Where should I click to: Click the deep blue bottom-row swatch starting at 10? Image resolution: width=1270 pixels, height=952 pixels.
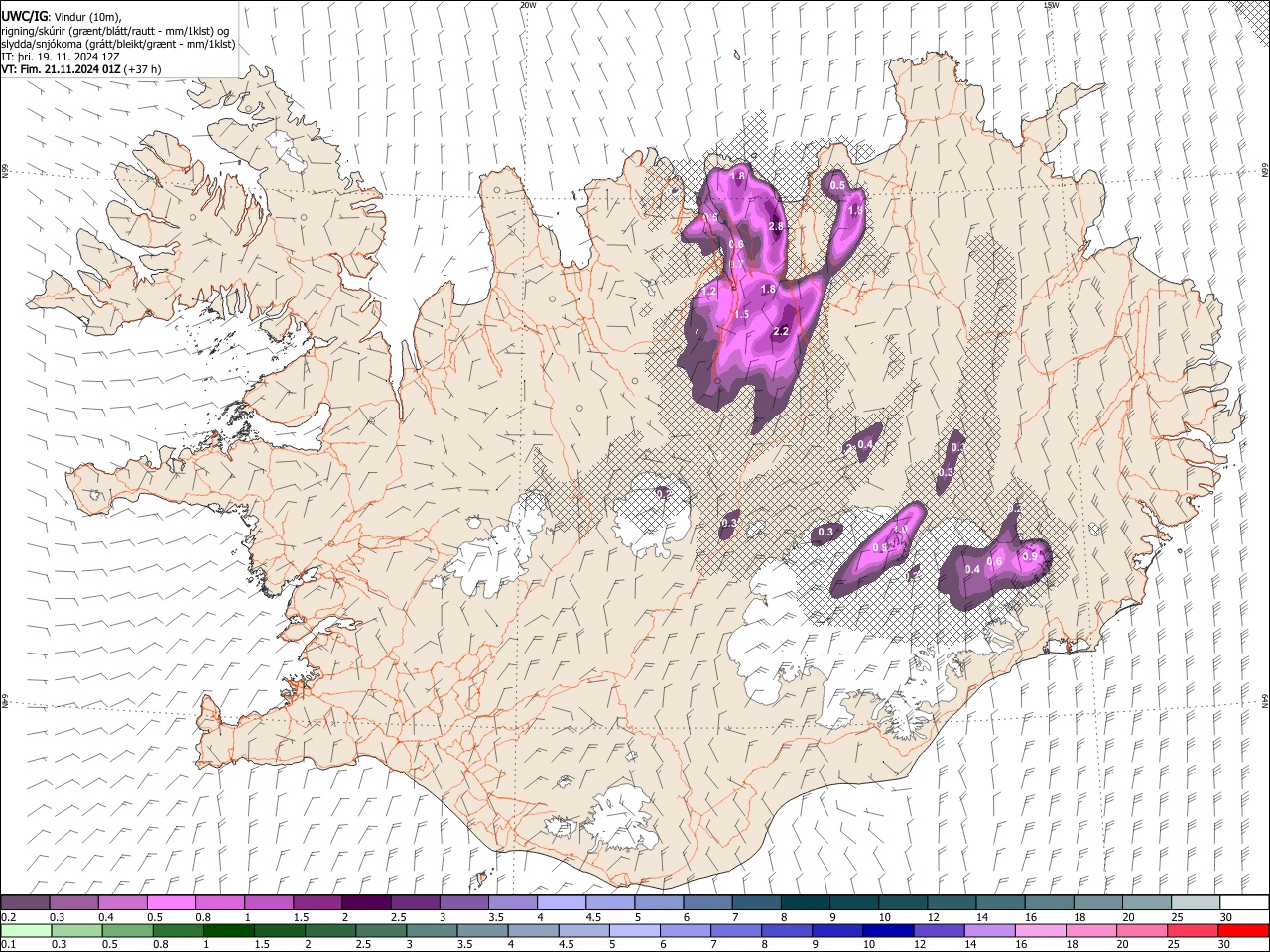coord(888,930)
